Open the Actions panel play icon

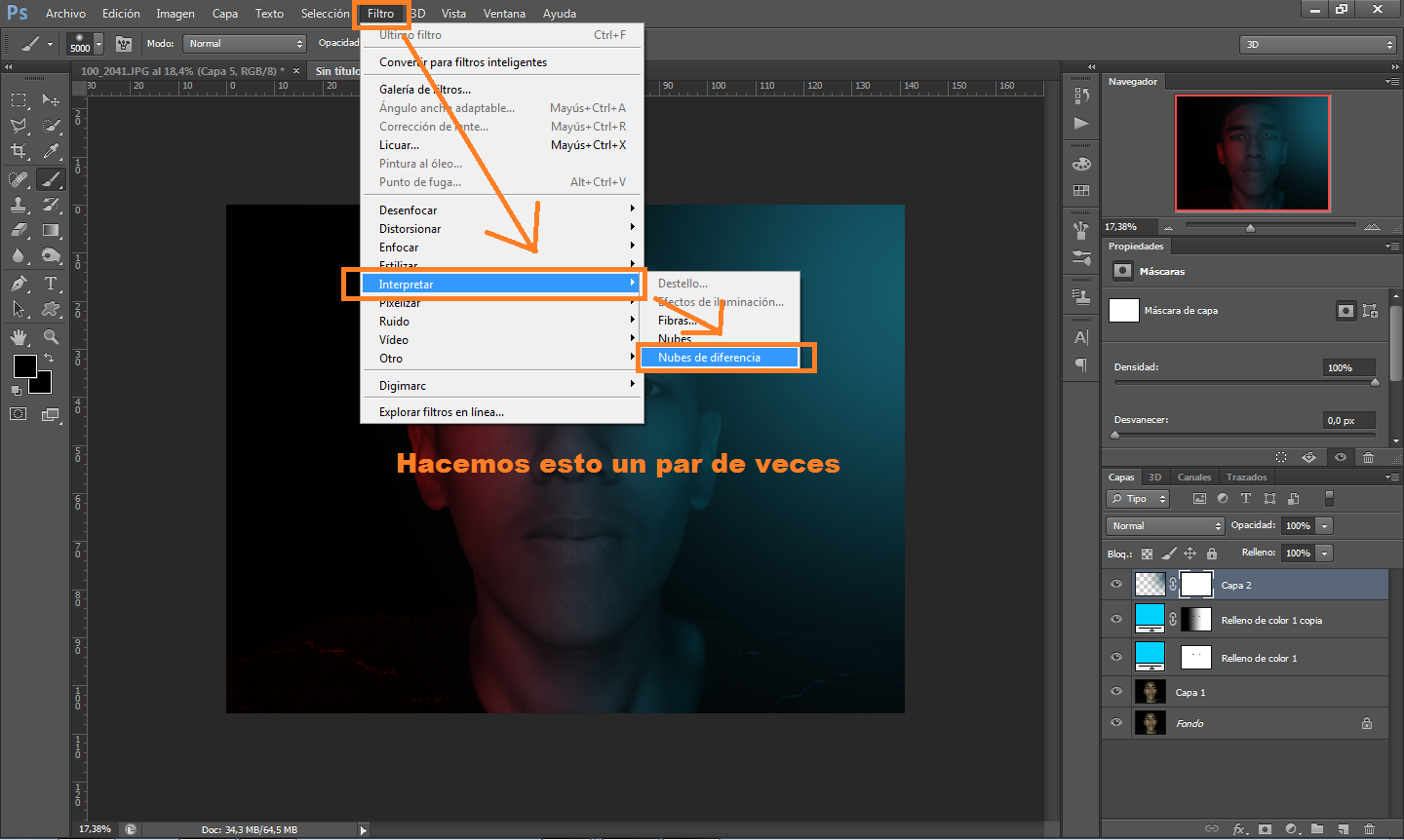click(x=1081, y=123)
